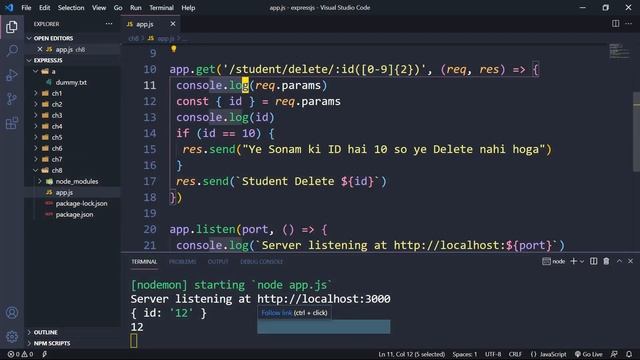The image size is (640, 360).
Task: Open the View menu
Action: pos(99,7)
